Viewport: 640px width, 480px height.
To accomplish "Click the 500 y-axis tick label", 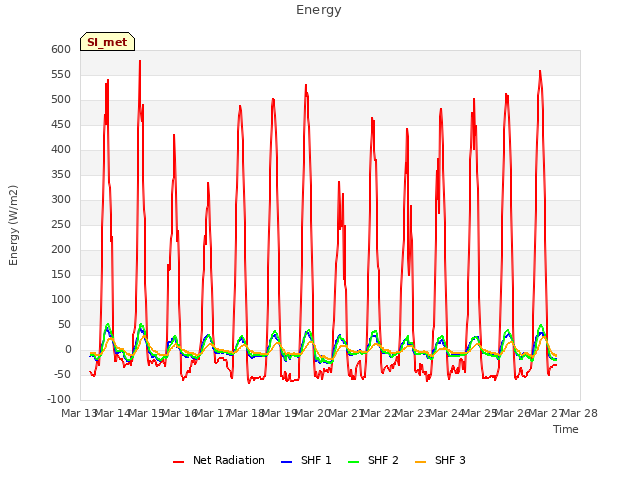I will pyautogui.click(x=61, y=100).
